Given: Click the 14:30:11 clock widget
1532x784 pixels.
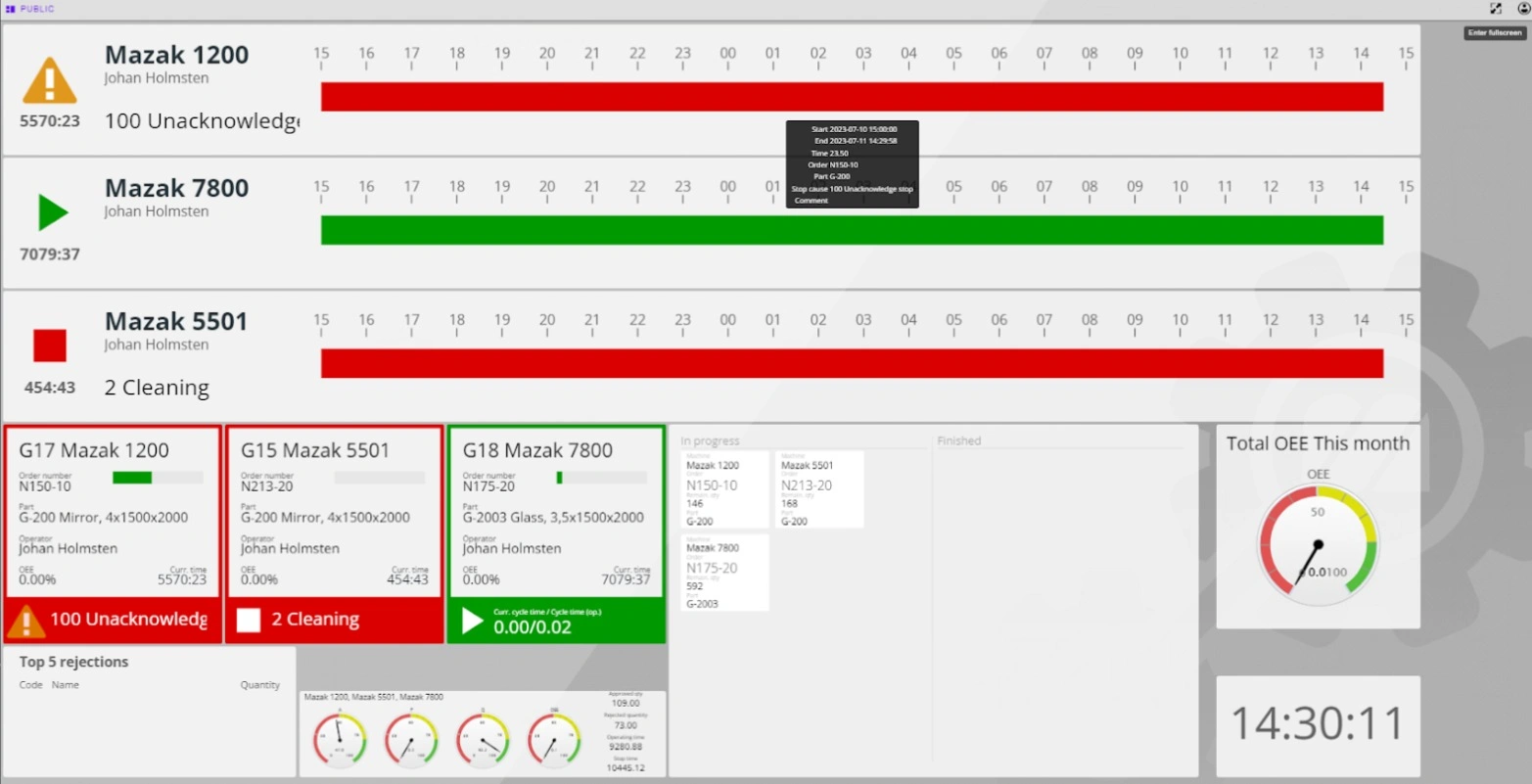Looking at the screenshot, I should 1318,724.
